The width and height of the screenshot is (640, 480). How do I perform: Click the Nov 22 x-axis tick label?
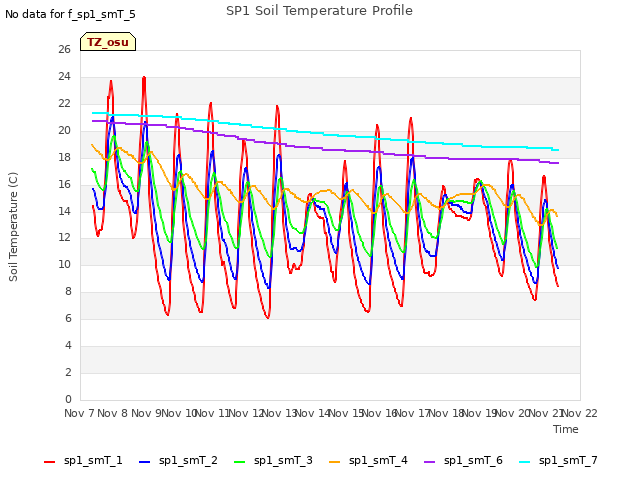580,413
